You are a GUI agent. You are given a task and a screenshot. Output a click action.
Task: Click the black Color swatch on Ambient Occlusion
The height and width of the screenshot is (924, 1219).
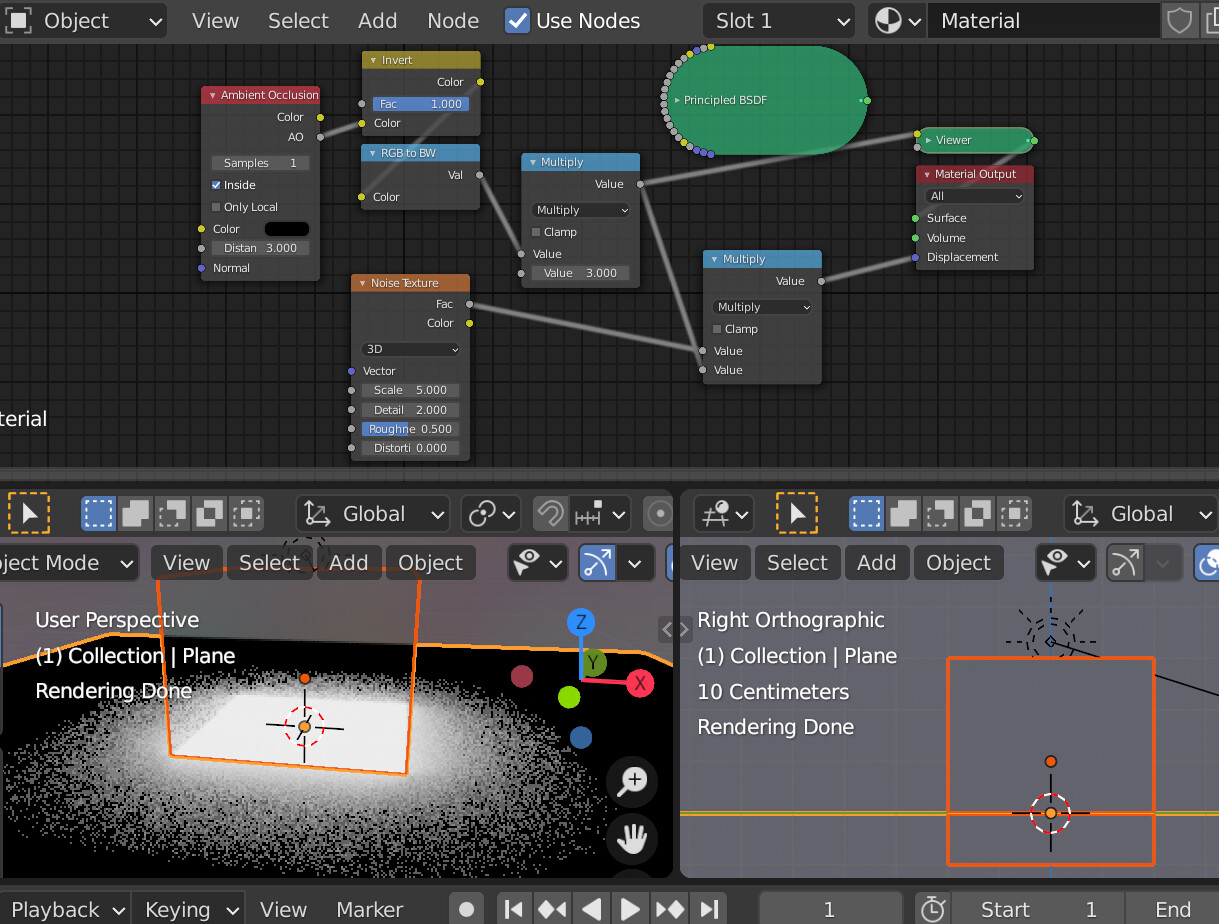point(286,228)
